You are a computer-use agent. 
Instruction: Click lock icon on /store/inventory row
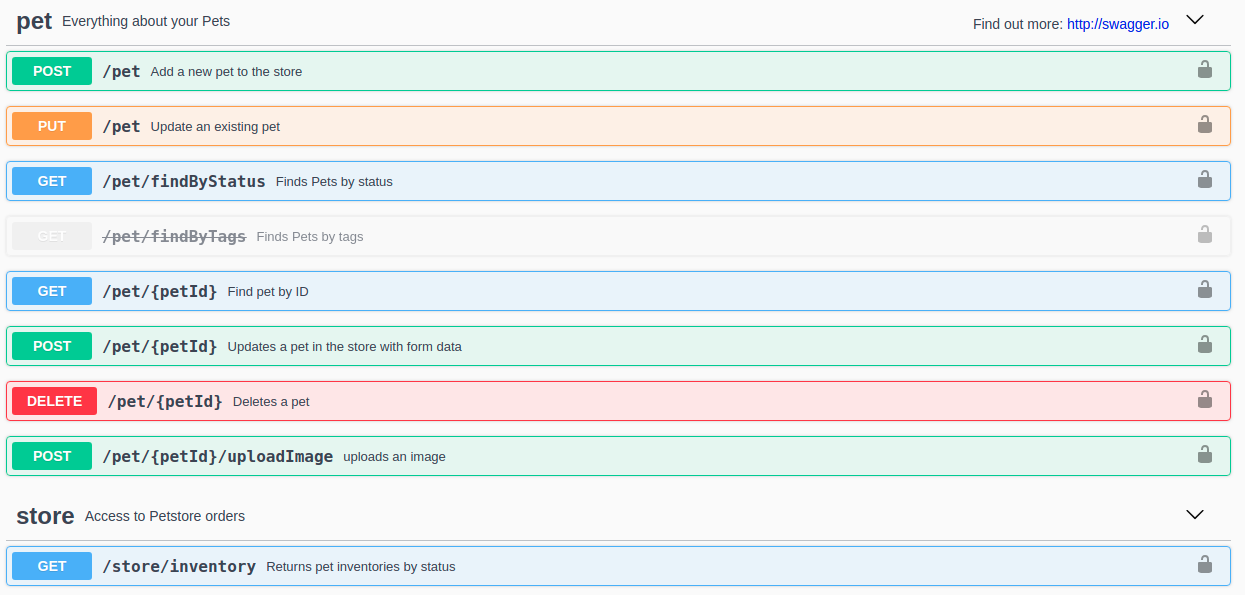pyautogui.click(x=1204, y=565)
